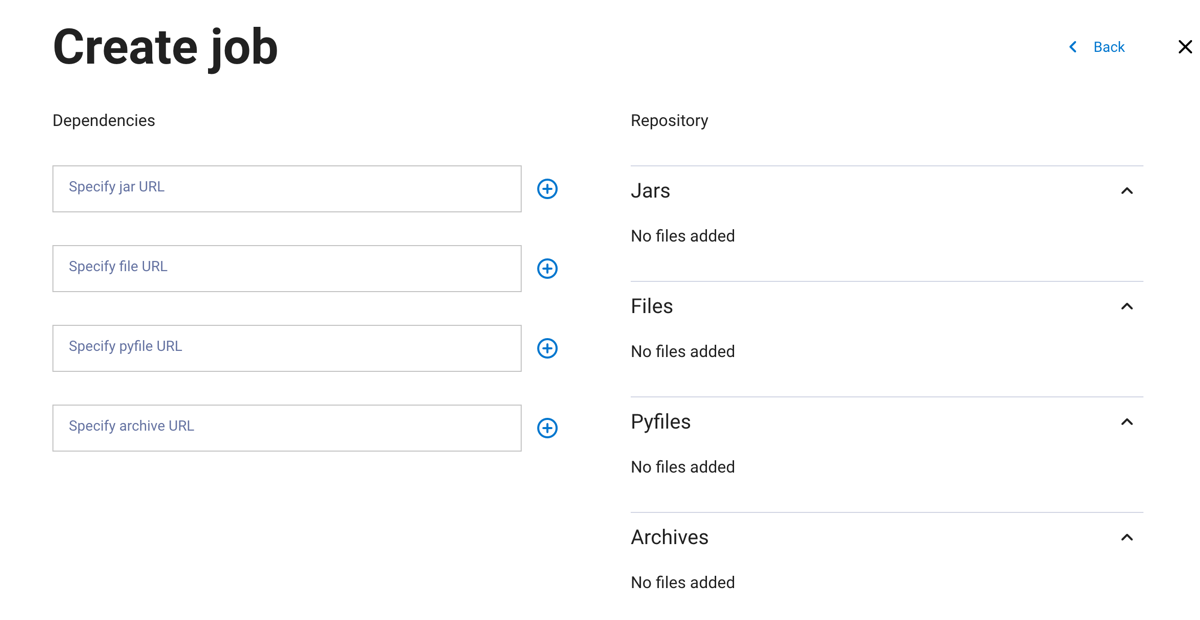The height and width of the screenshot is (620, 1200).
Task: Activate the Specify archive URL field
Action: (x=286, y=428)
